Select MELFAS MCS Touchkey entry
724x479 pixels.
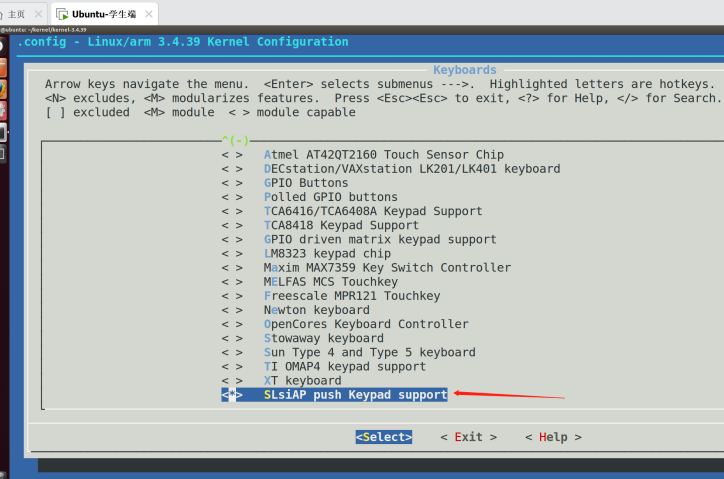[331, 282]
